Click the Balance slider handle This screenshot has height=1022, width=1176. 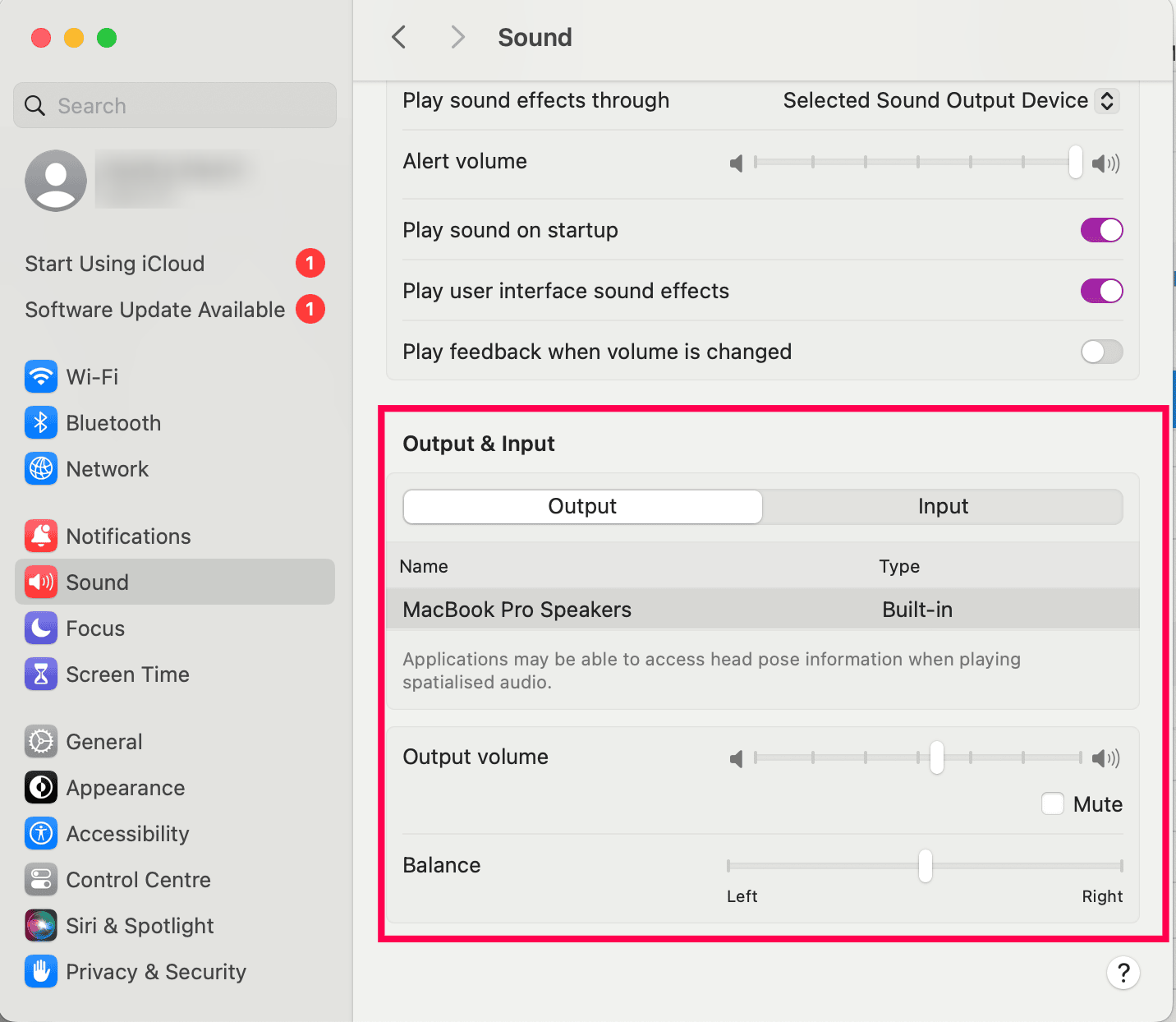coord(926,865)
